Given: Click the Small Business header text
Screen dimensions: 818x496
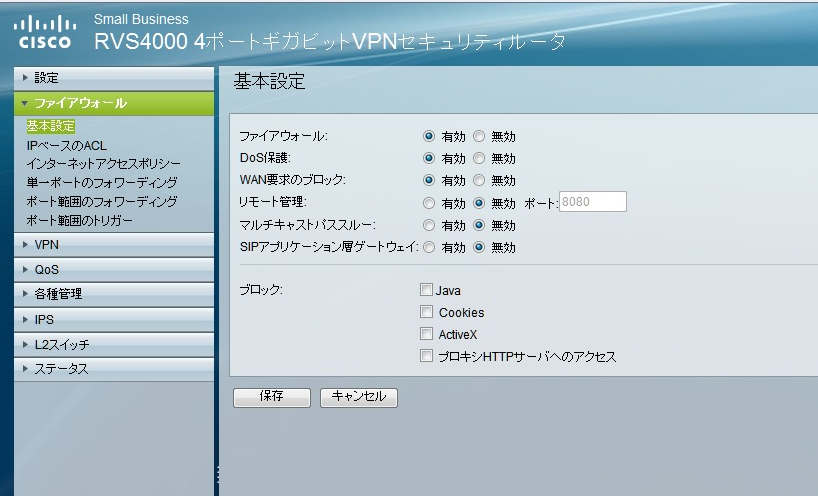Looking at the screenshot, I should click(141, 19).
